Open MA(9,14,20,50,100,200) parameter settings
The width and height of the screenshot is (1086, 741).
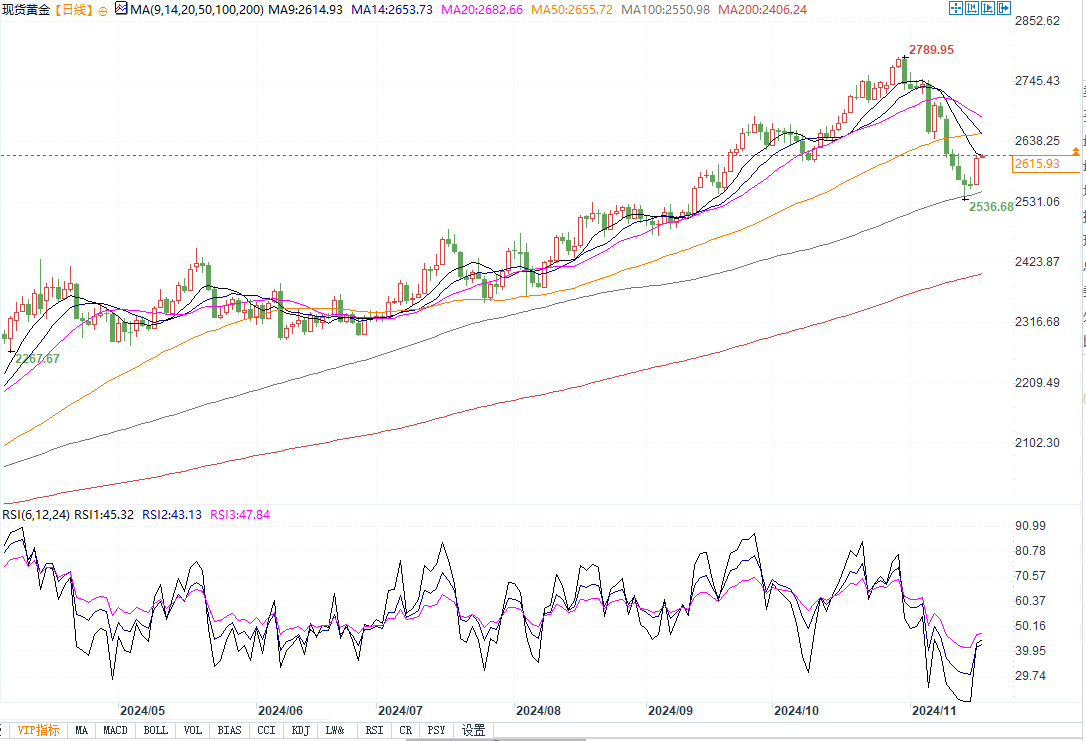pos(189,9)
